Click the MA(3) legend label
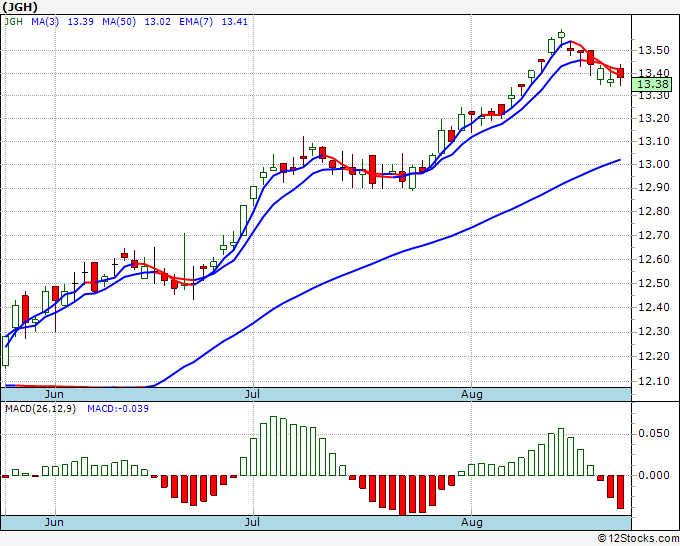Screen dimensions: 680x546 pyautogui.click(x=45, y=22)
